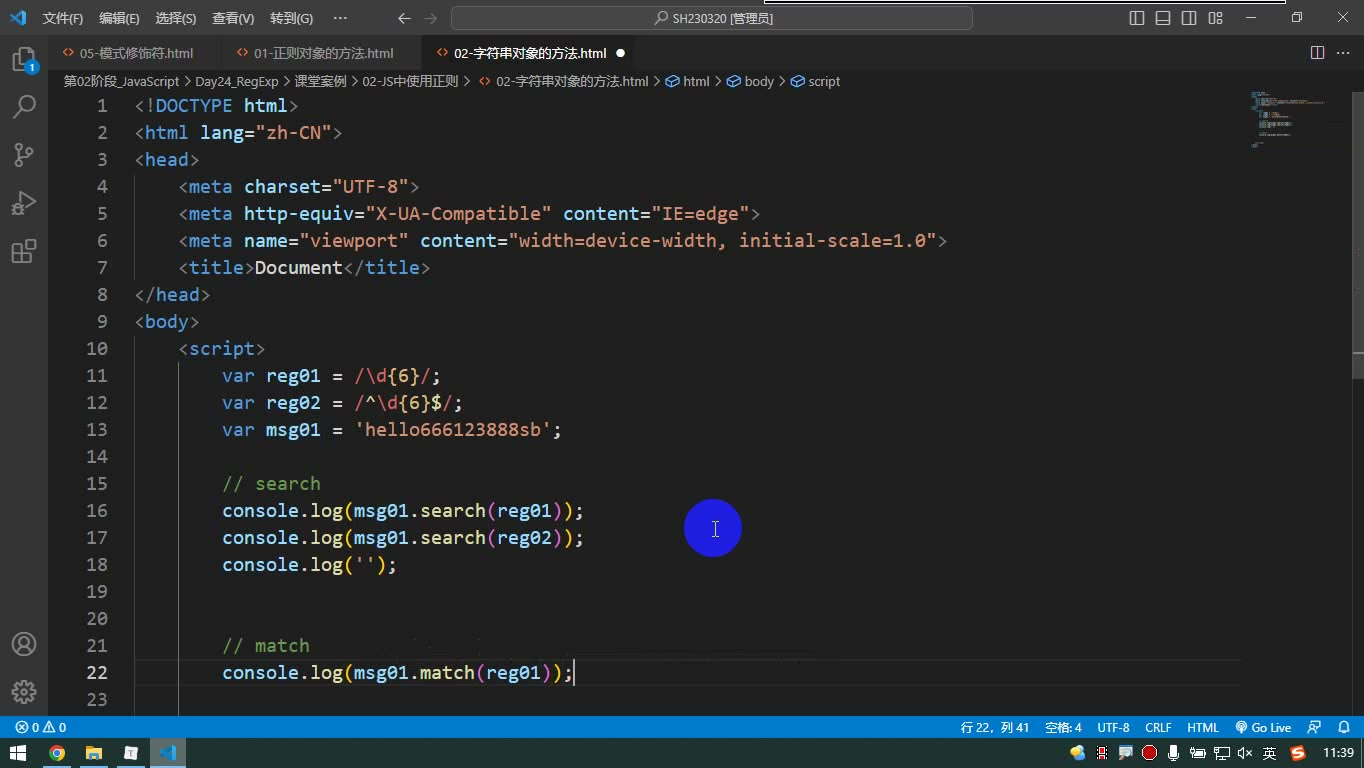Start Go Live server from status bar

[1263, 728]
